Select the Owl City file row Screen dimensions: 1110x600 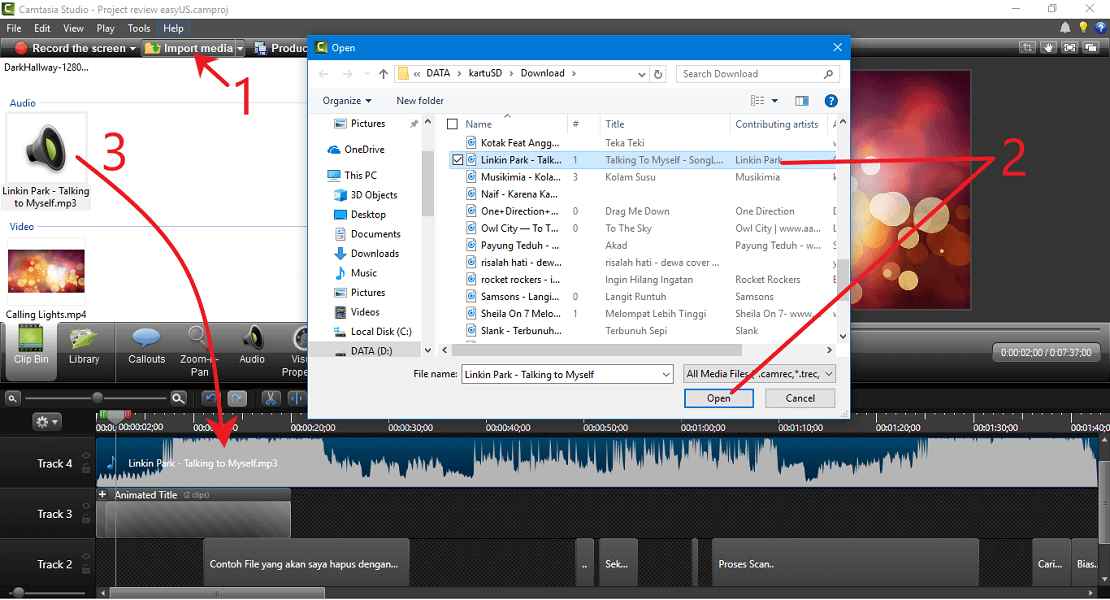coord(642,229)
